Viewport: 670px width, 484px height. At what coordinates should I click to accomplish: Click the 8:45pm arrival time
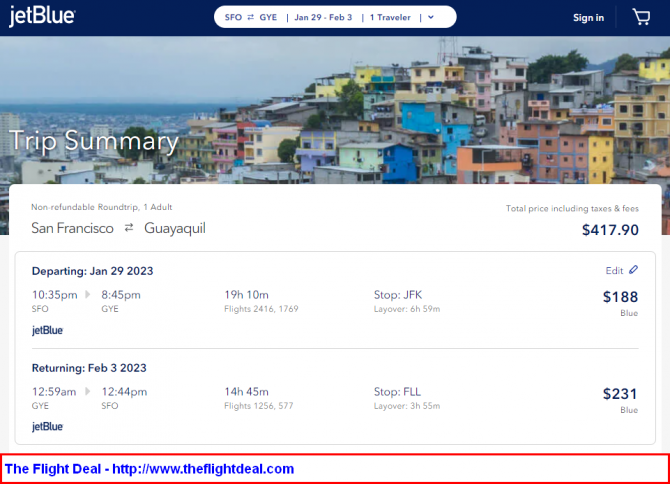point(121,295)
